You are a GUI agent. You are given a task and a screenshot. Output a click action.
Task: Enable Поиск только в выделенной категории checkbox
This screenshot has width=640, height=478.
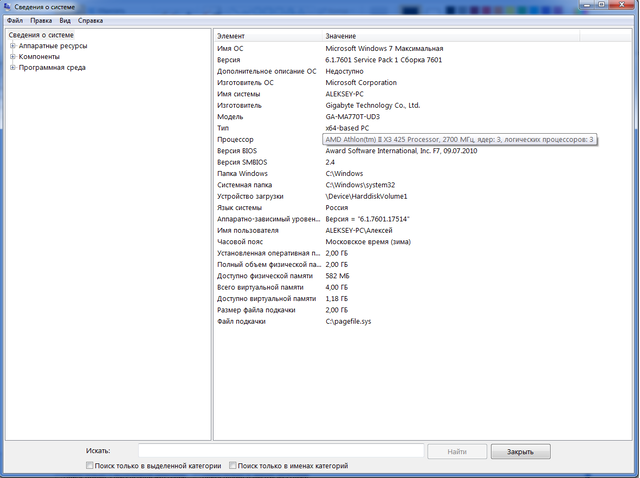[91, 466]
